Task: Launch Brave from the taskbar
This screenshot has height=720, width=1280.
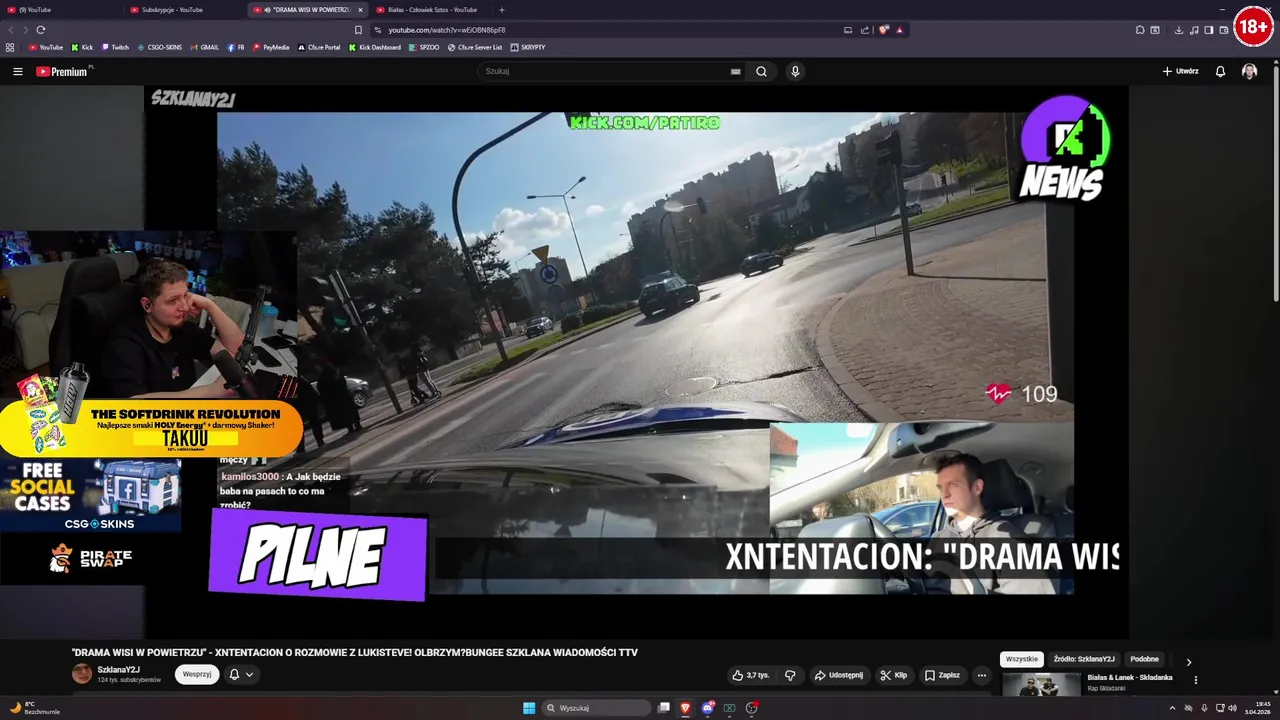Action: (685, 708)
